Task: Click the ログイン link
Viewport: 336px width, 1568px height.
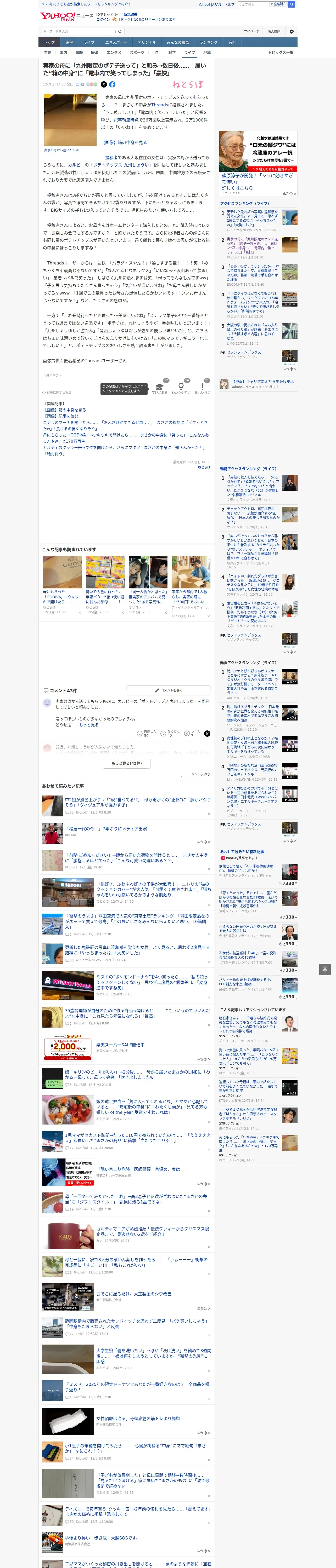Action: 103,20
